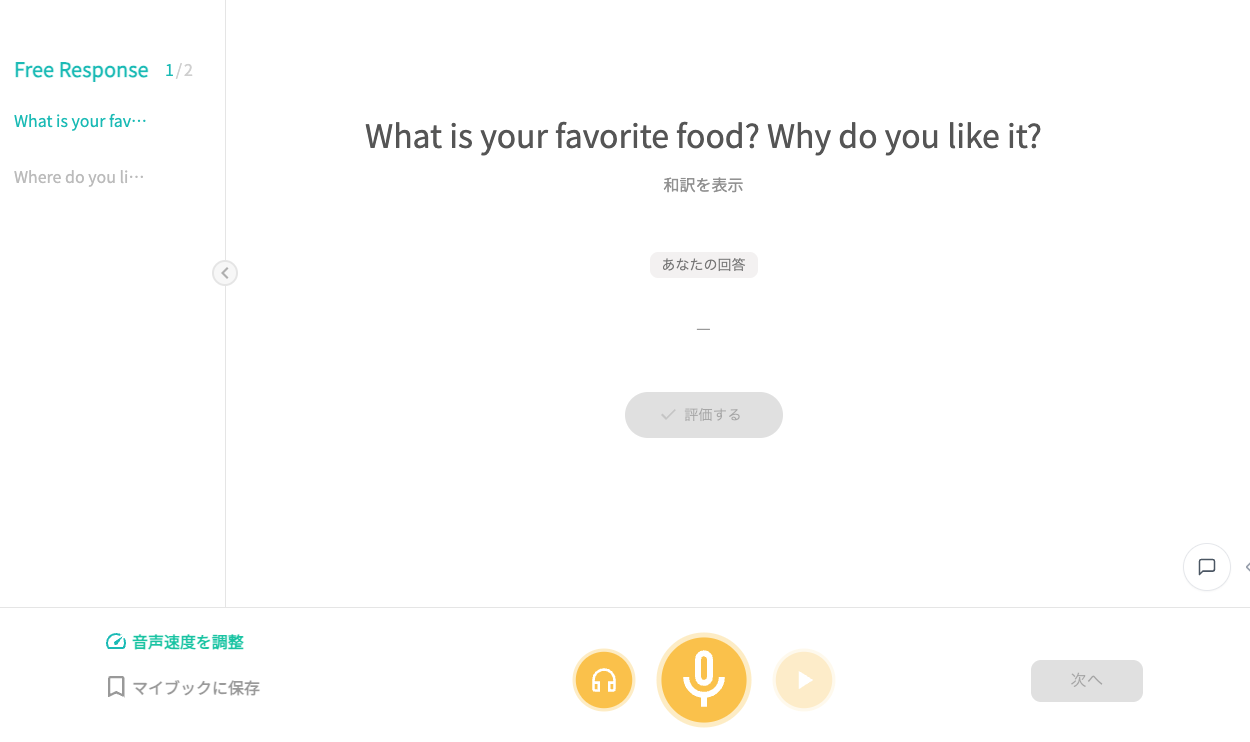Switch to the "Where do you li…" question
This screenshot has width=1250, height=742.
coord(79,177)
